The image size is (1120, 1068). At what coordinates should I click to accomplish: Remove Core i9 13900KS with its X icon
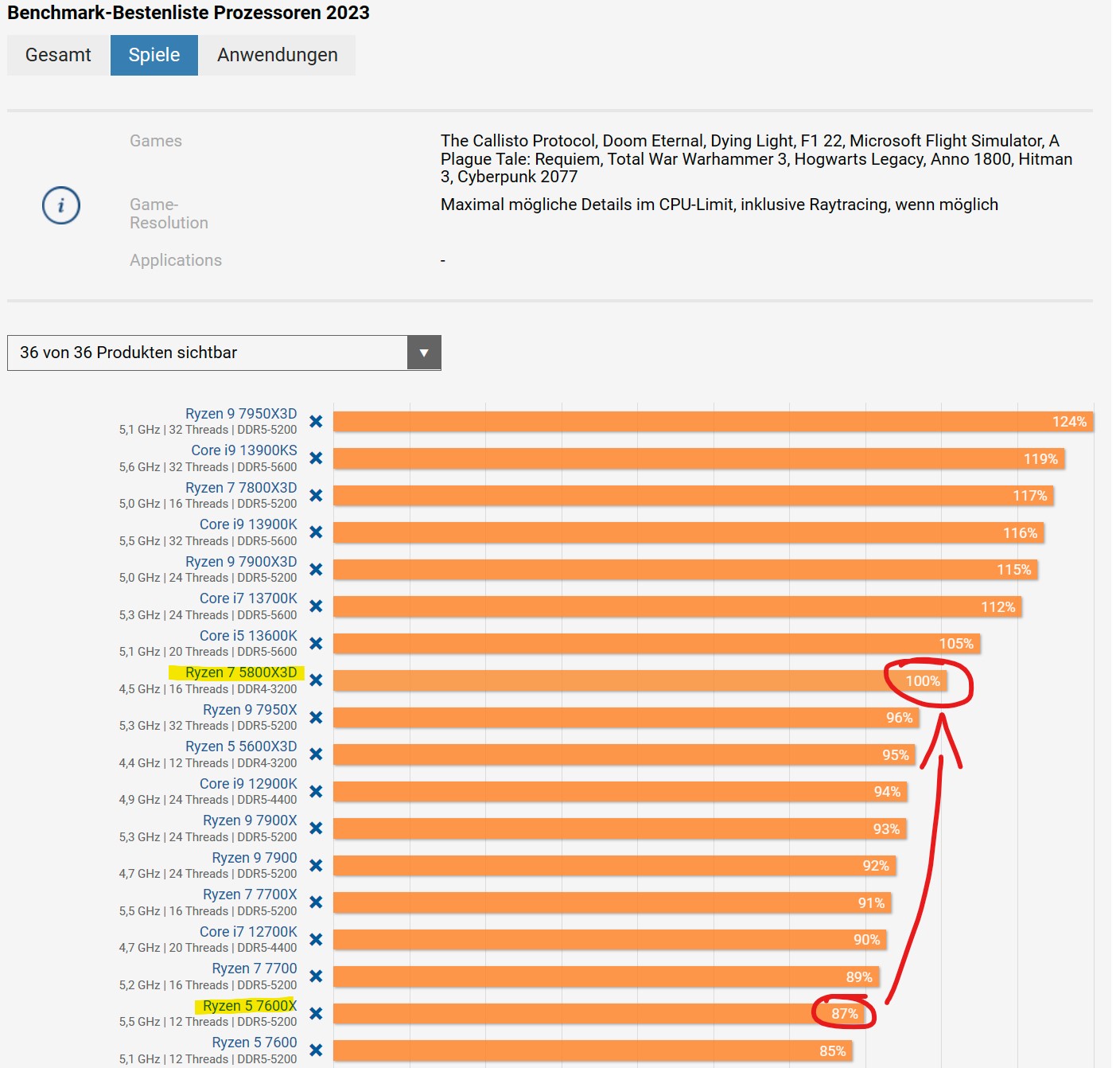coord(316,458)
